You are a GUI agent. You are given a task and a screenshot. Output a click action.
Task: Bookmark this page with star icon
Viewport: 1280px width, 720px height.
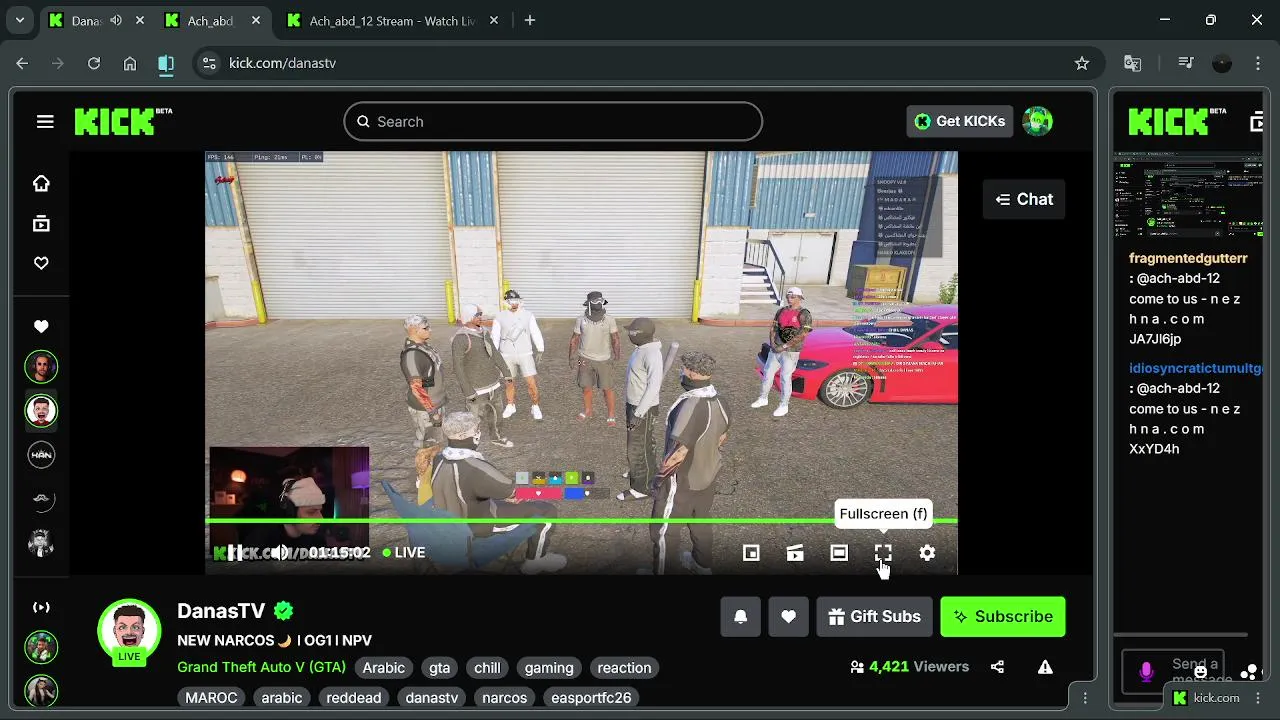pos(1081,63)
